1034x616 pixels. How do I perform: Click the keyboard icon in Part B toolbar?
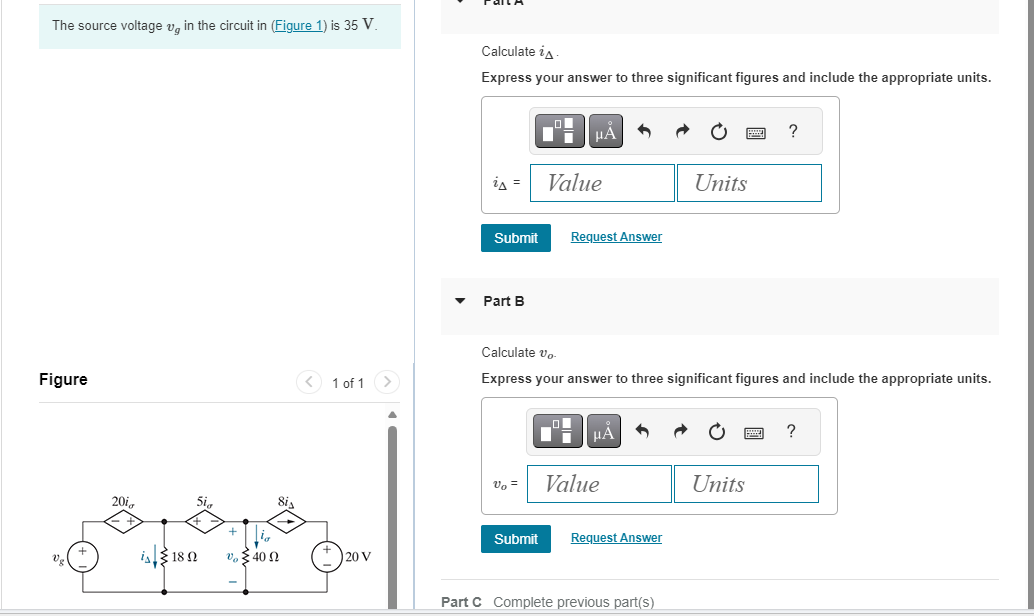point(753,431)
